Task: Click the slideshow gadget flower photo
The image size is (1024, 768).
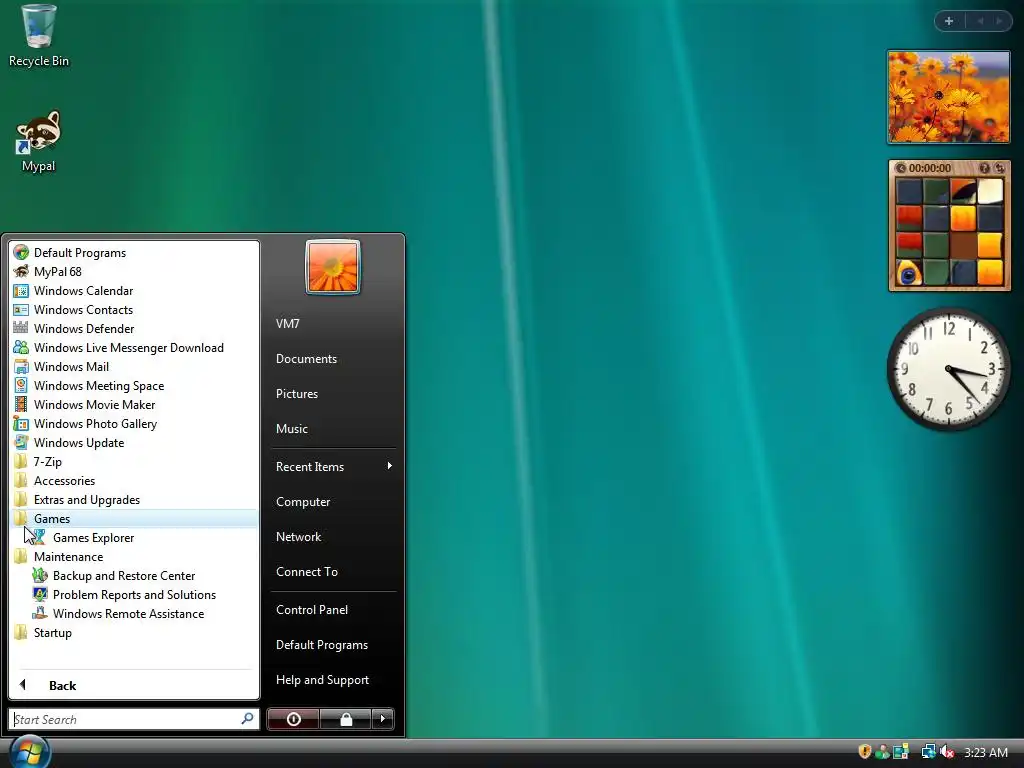Action: click(x=949, y=97)
